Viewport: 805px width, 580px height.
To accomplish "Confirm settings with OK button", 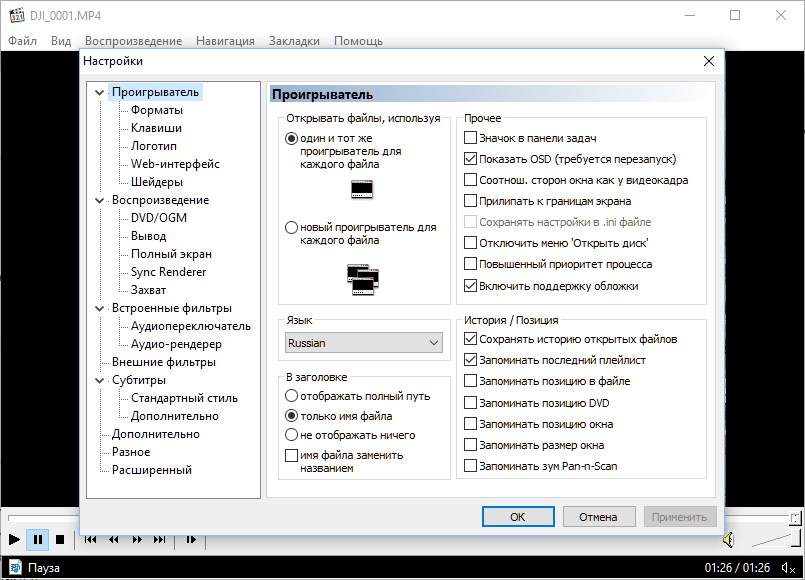I will 518,517.
